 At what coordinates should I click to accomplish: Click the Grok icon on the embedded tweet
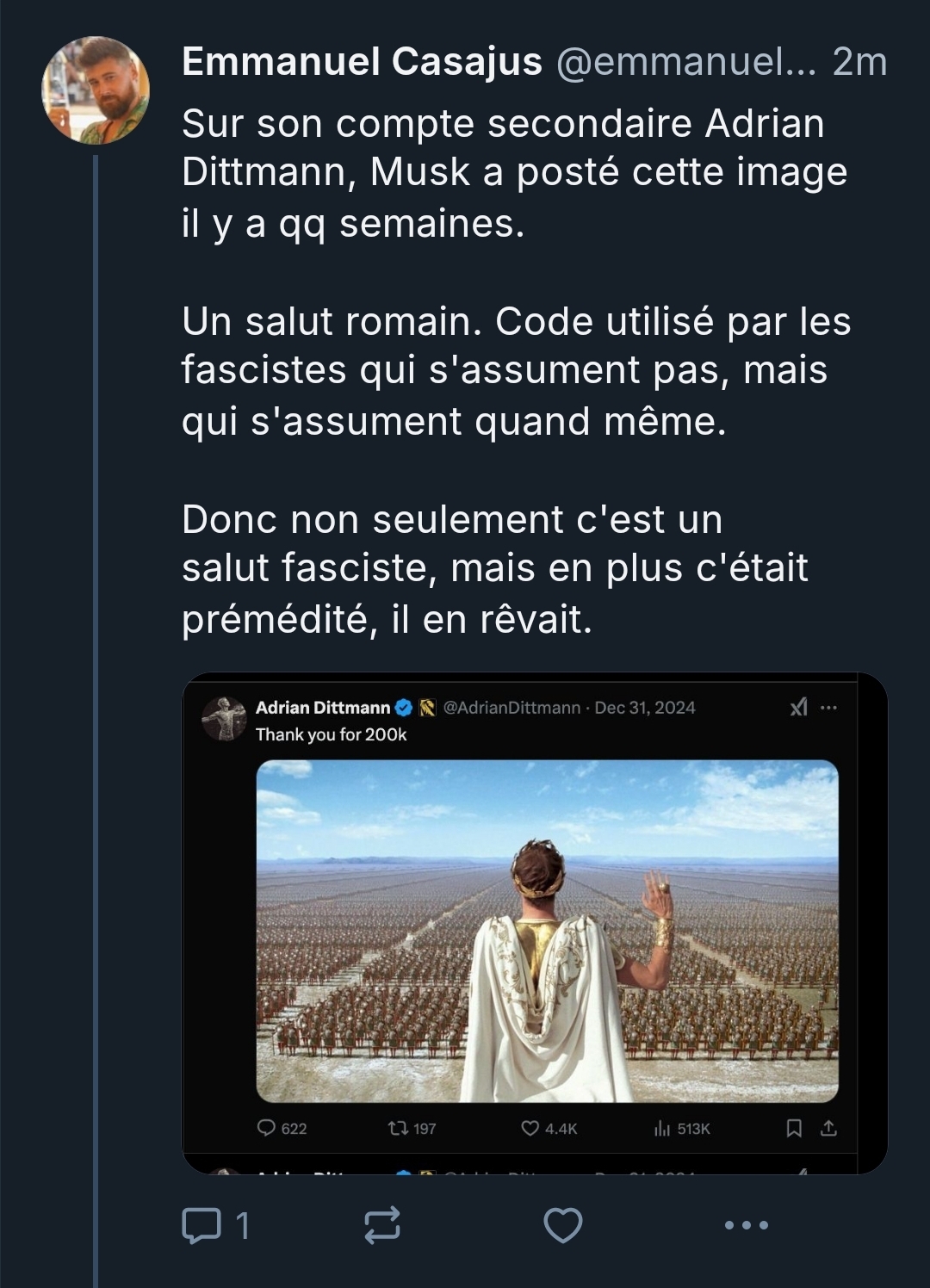[x=798, y=708]
